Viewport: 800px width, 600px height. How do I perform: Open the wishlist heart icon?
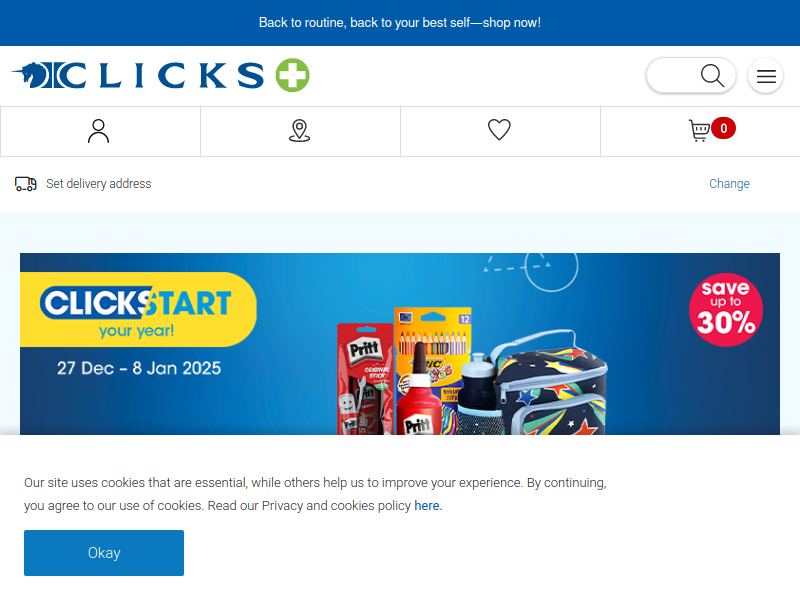pos(499,130)
